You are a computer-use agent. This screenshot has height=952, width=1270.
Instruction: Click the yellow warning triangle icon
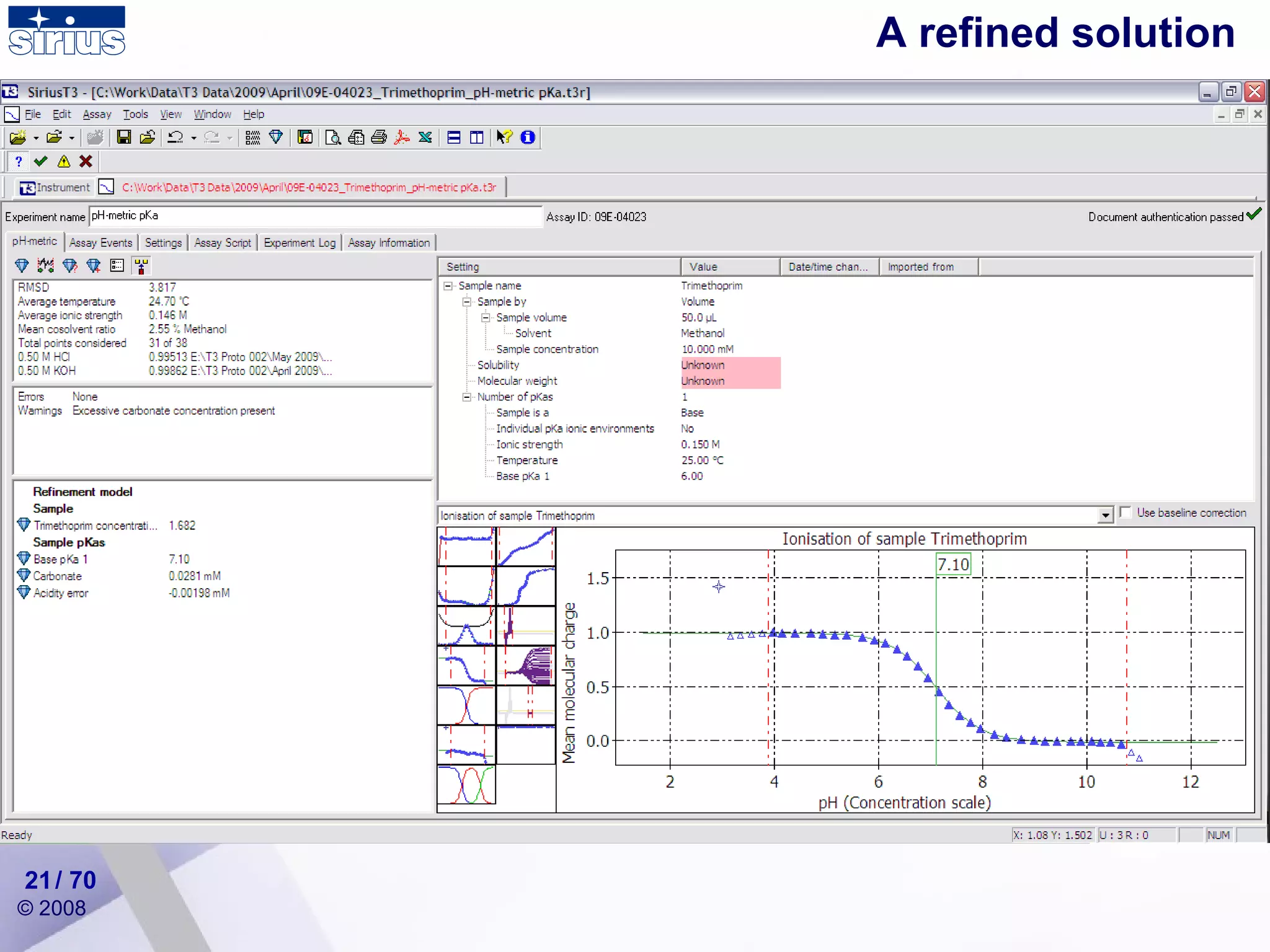[x=63, y=162]
